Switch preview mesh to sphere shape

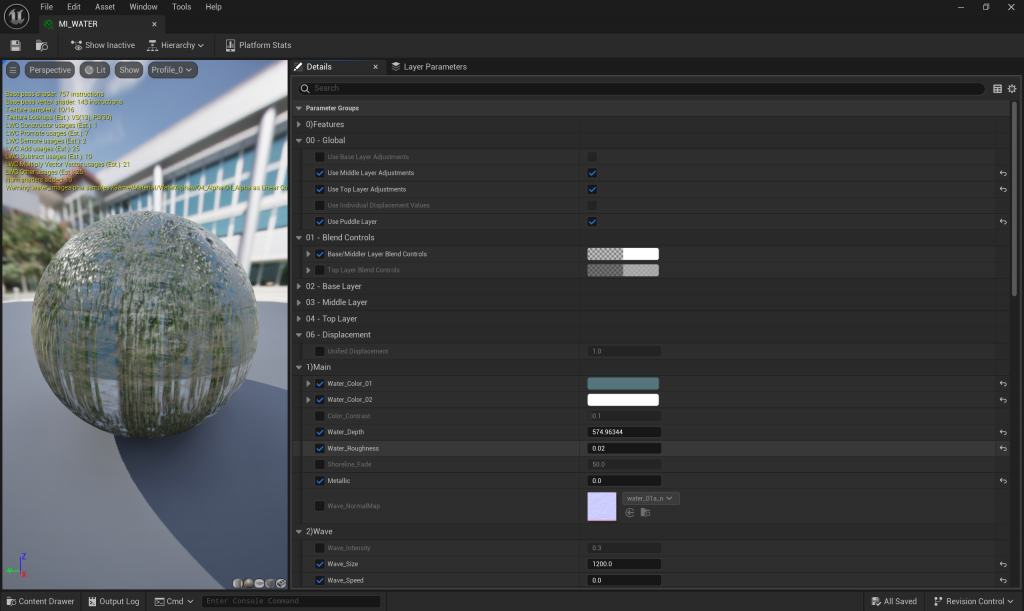point(248,583)
